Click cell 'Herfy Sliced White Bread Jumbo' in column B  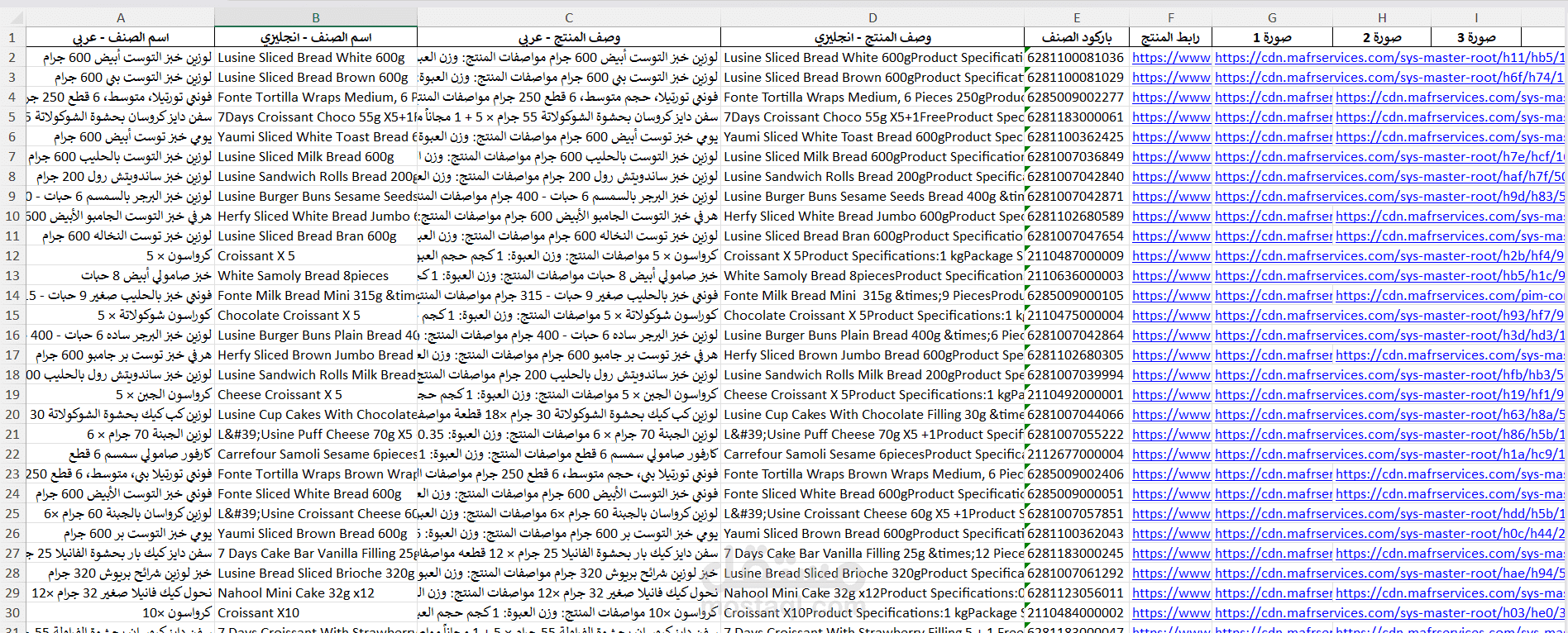[316, 216]
